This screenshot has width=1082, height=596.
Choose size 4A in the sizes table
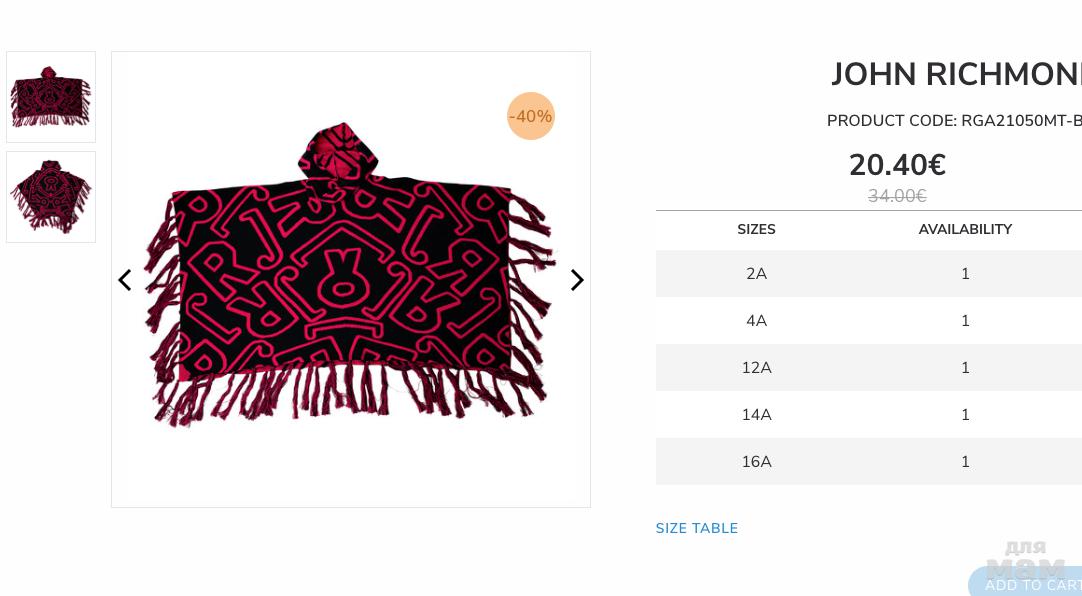pyautogui.click(x=756, y=321)
